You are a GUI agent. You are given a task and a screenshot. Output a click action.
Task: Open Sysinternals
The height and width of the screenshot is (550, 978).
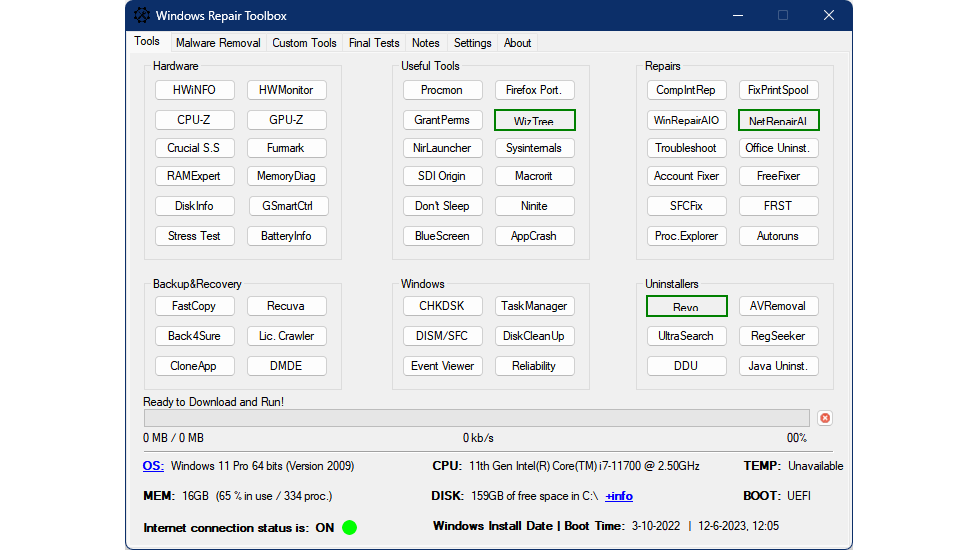535,148
